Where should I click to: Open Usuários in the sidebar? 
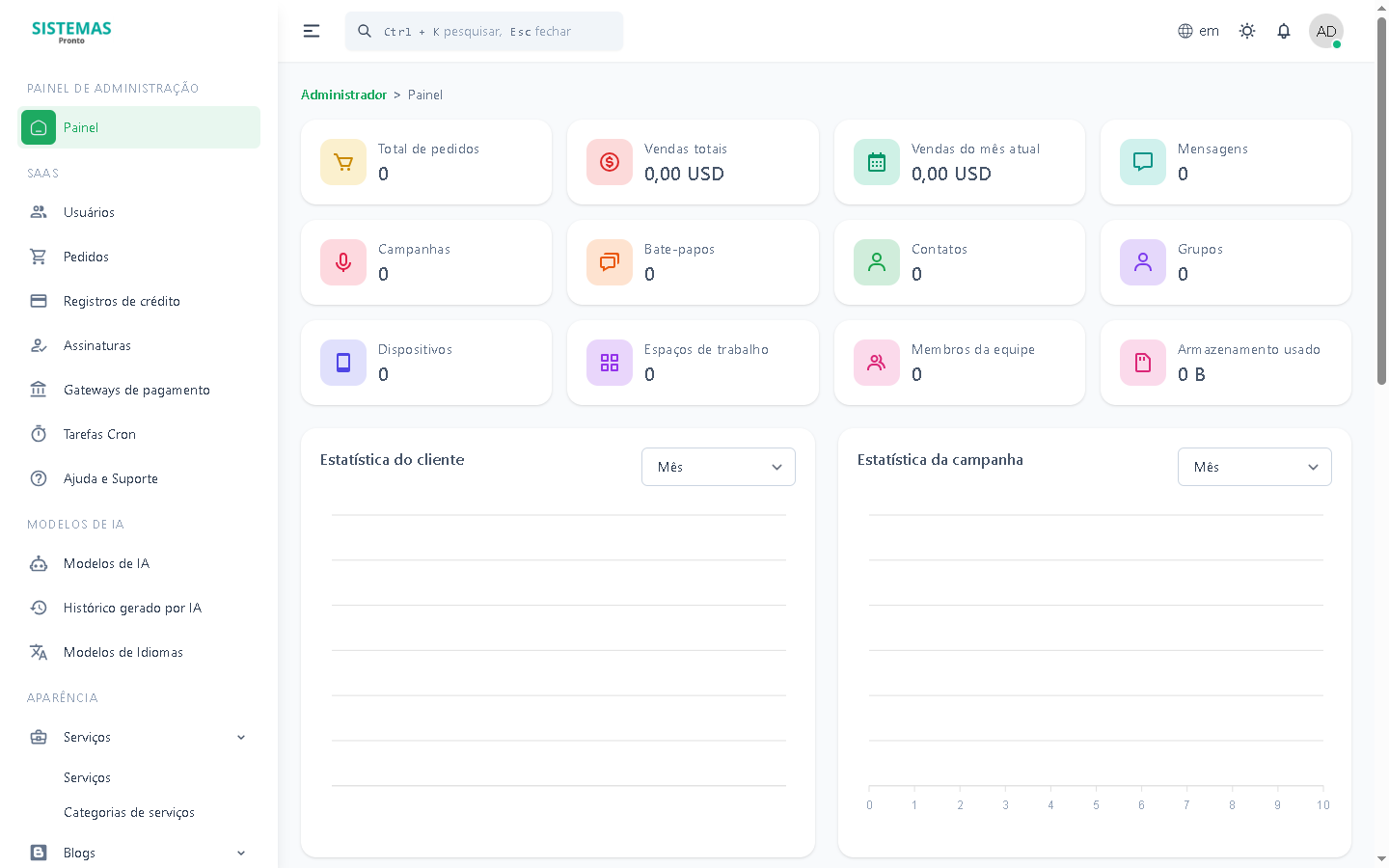(x=89, y=212)
